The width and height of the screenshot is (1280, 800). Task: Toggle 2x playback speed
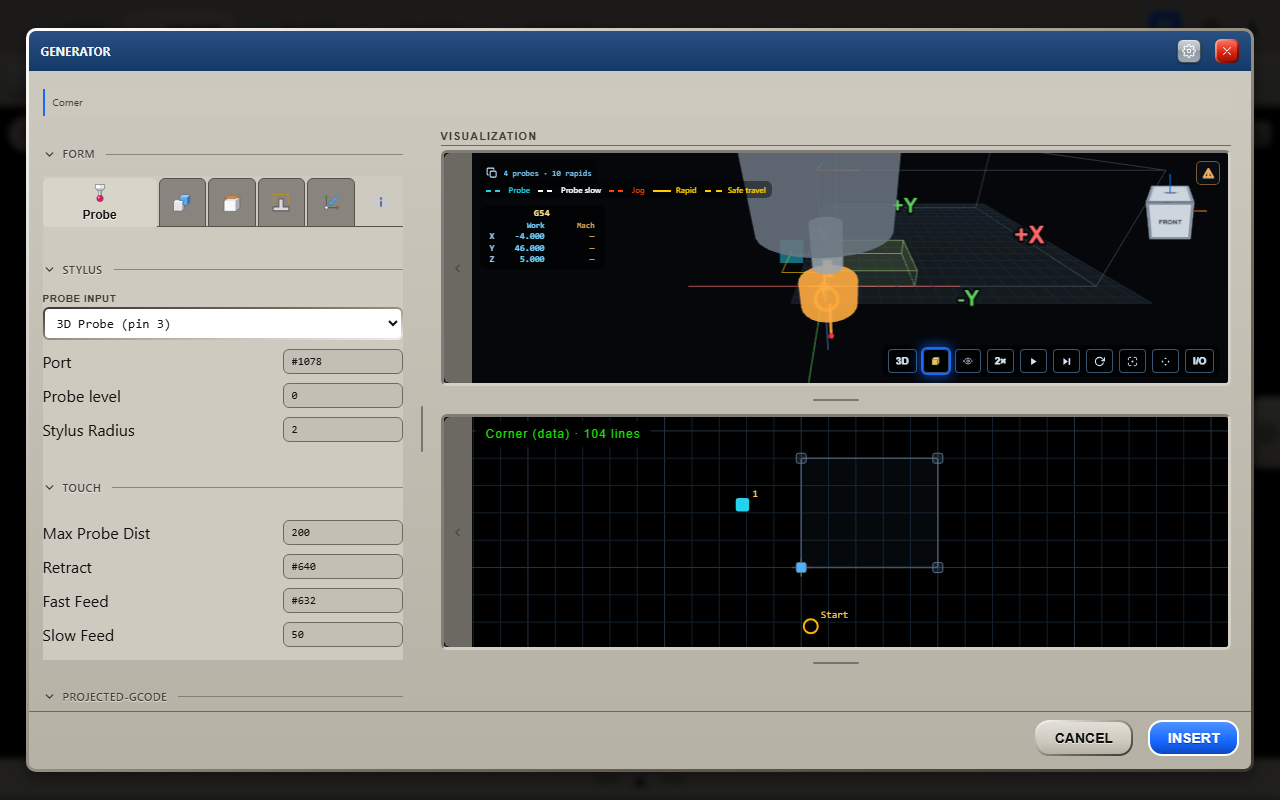[x=1001, y=361]
